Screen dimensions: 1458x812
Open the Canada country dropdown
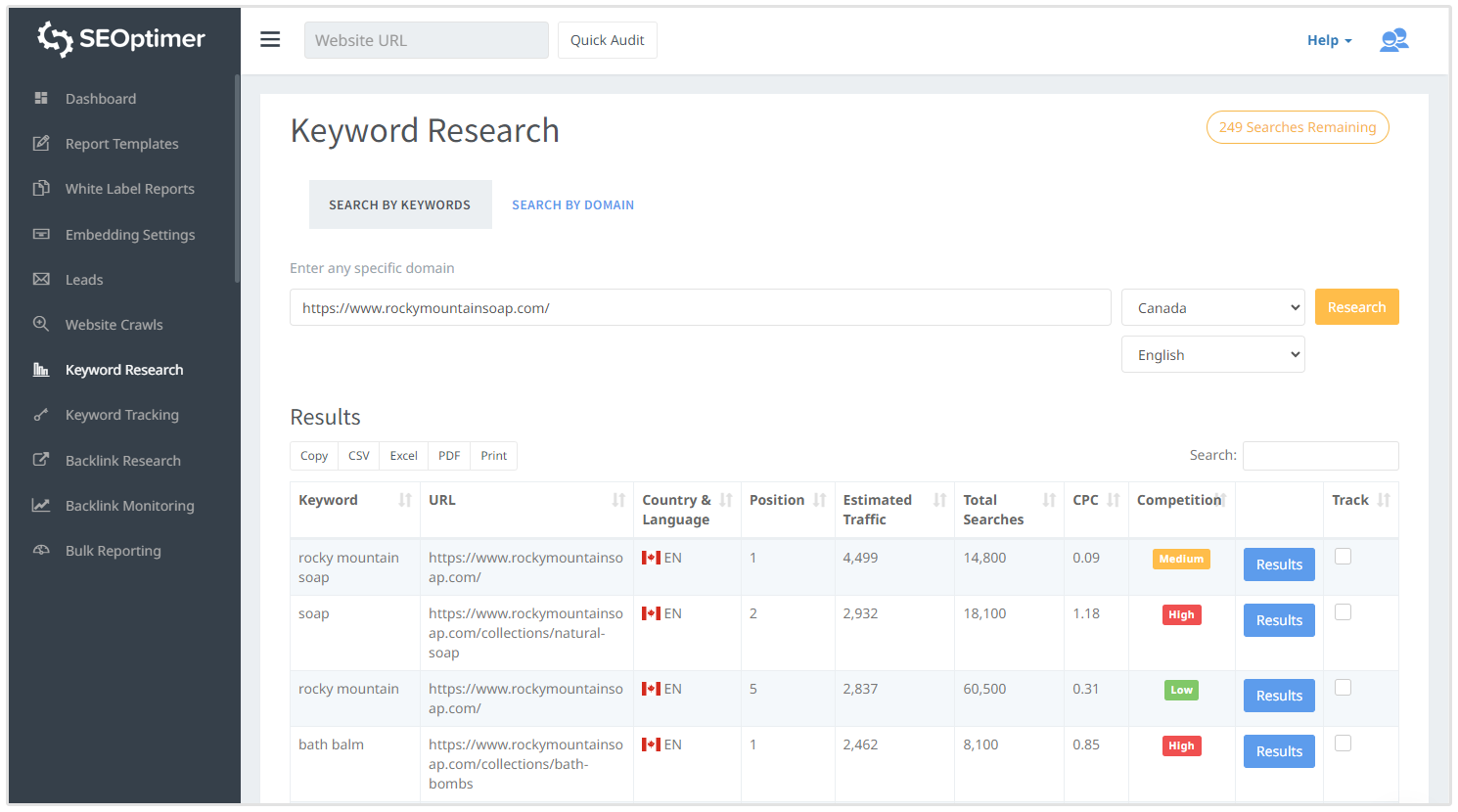coord(1212,306)
